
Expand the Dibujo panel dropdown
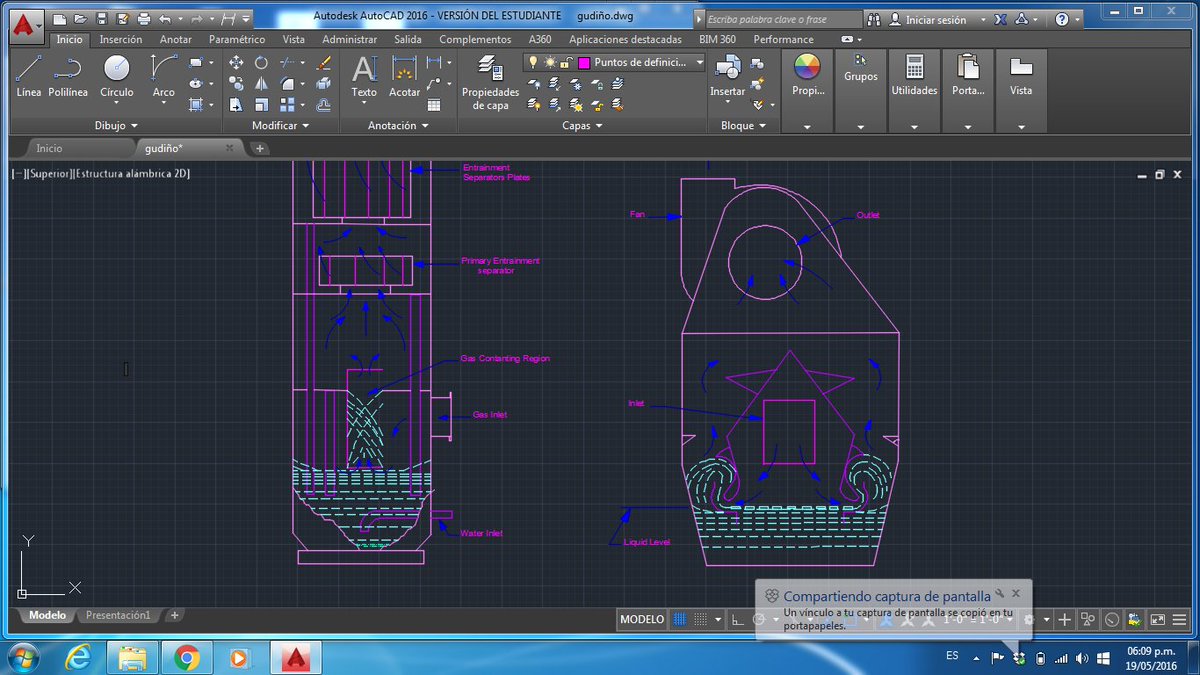117,126
